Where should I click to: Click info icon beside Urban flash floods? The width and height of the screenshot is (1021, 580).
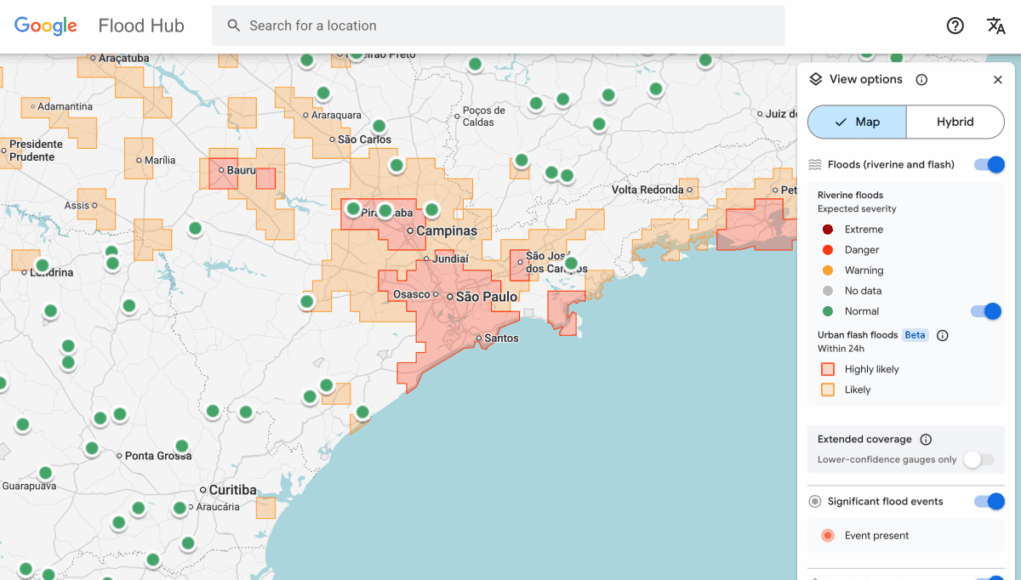point(942,336)
